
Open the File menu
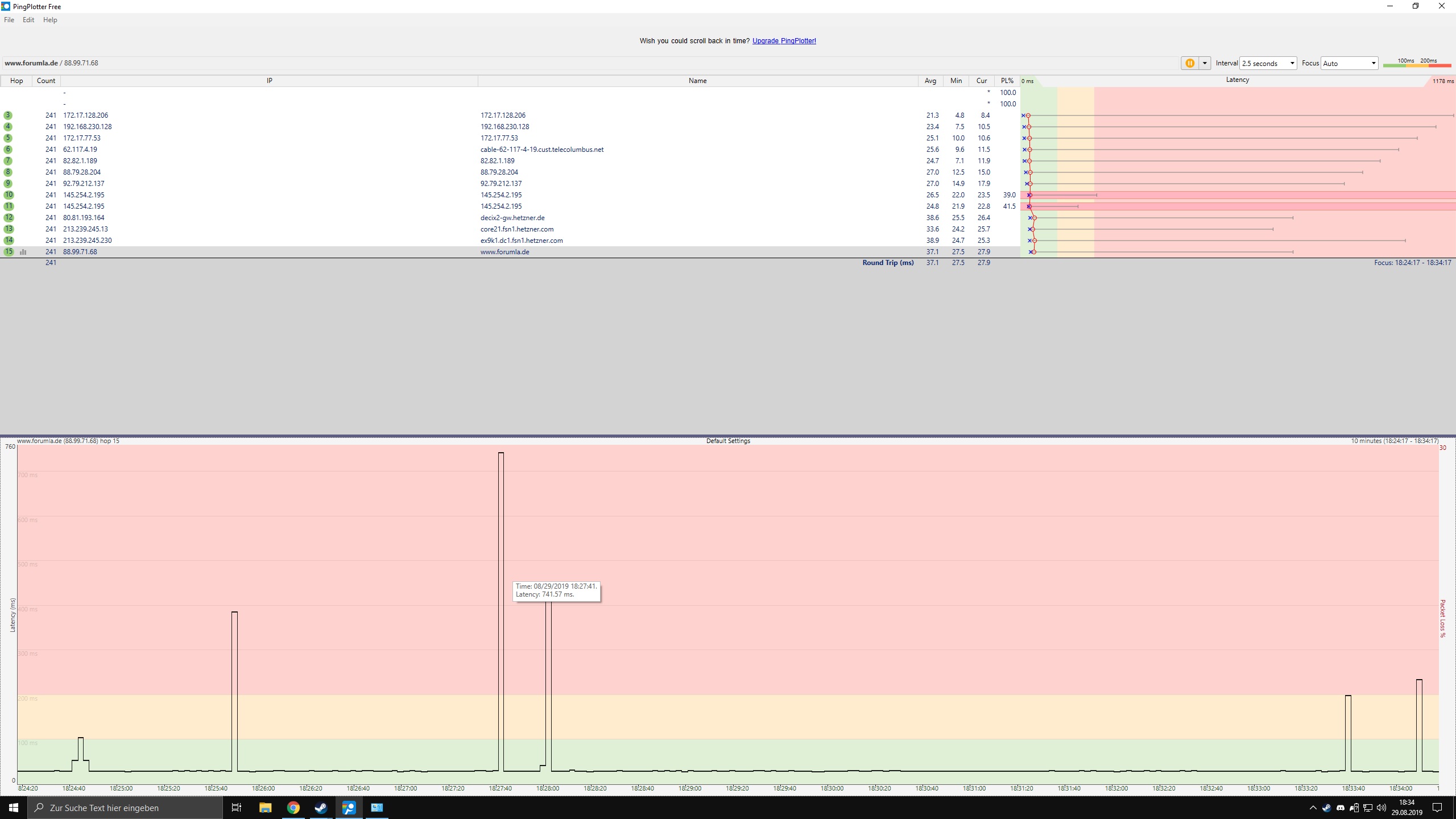coord(9,20)
